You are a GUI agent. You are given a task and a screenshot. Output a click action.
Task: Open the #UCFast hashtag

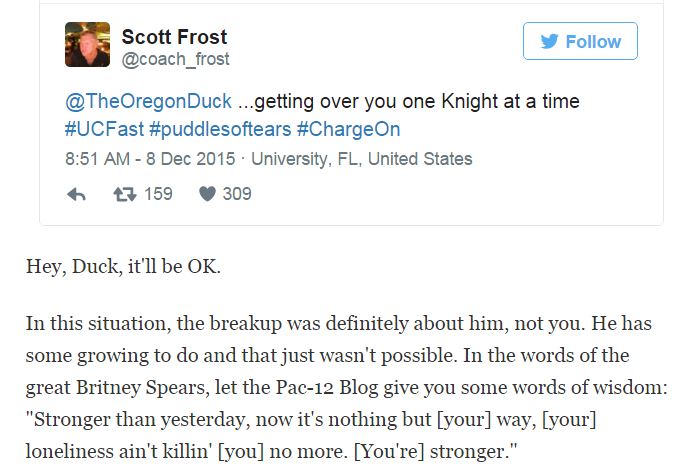point(99,130)
